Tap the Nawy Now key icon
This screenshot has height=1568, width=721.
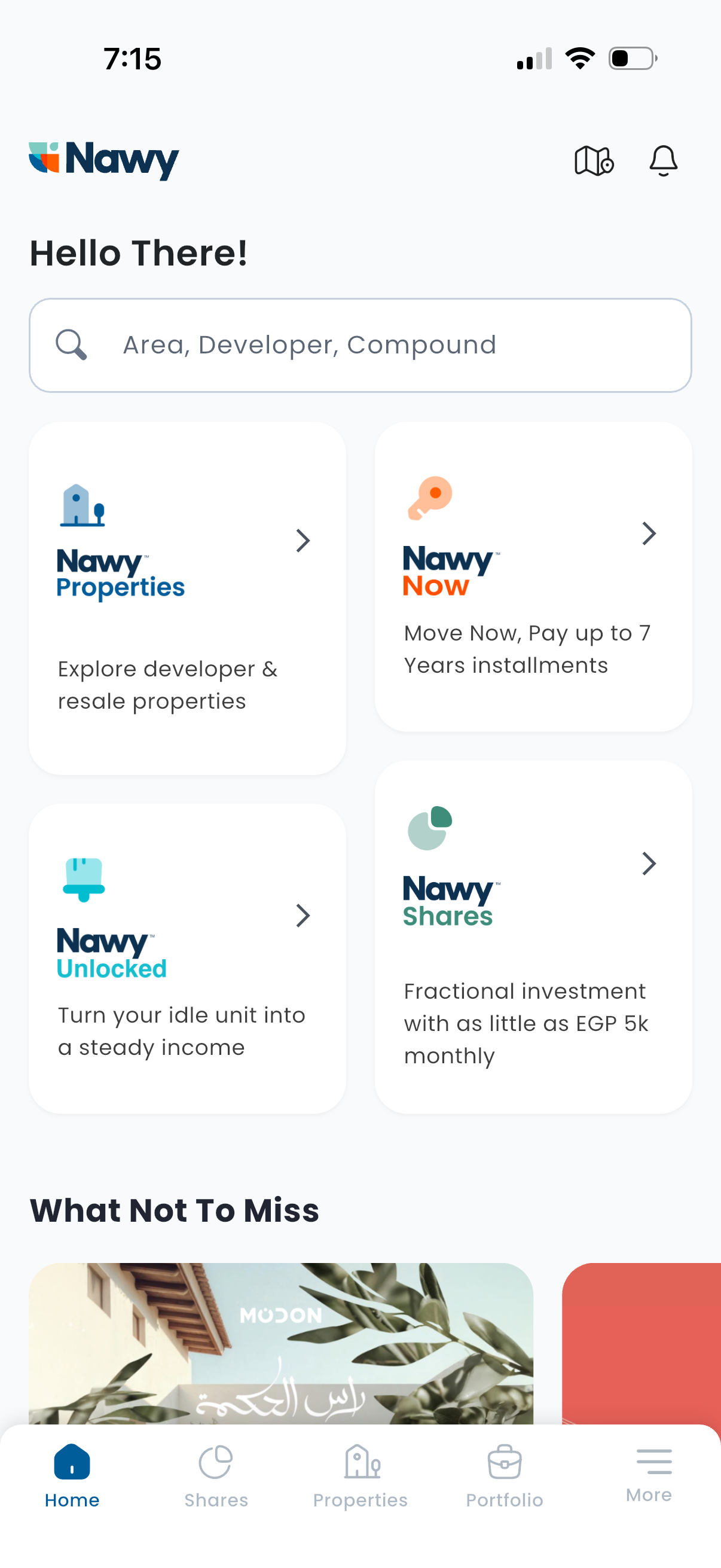[430, 498]
